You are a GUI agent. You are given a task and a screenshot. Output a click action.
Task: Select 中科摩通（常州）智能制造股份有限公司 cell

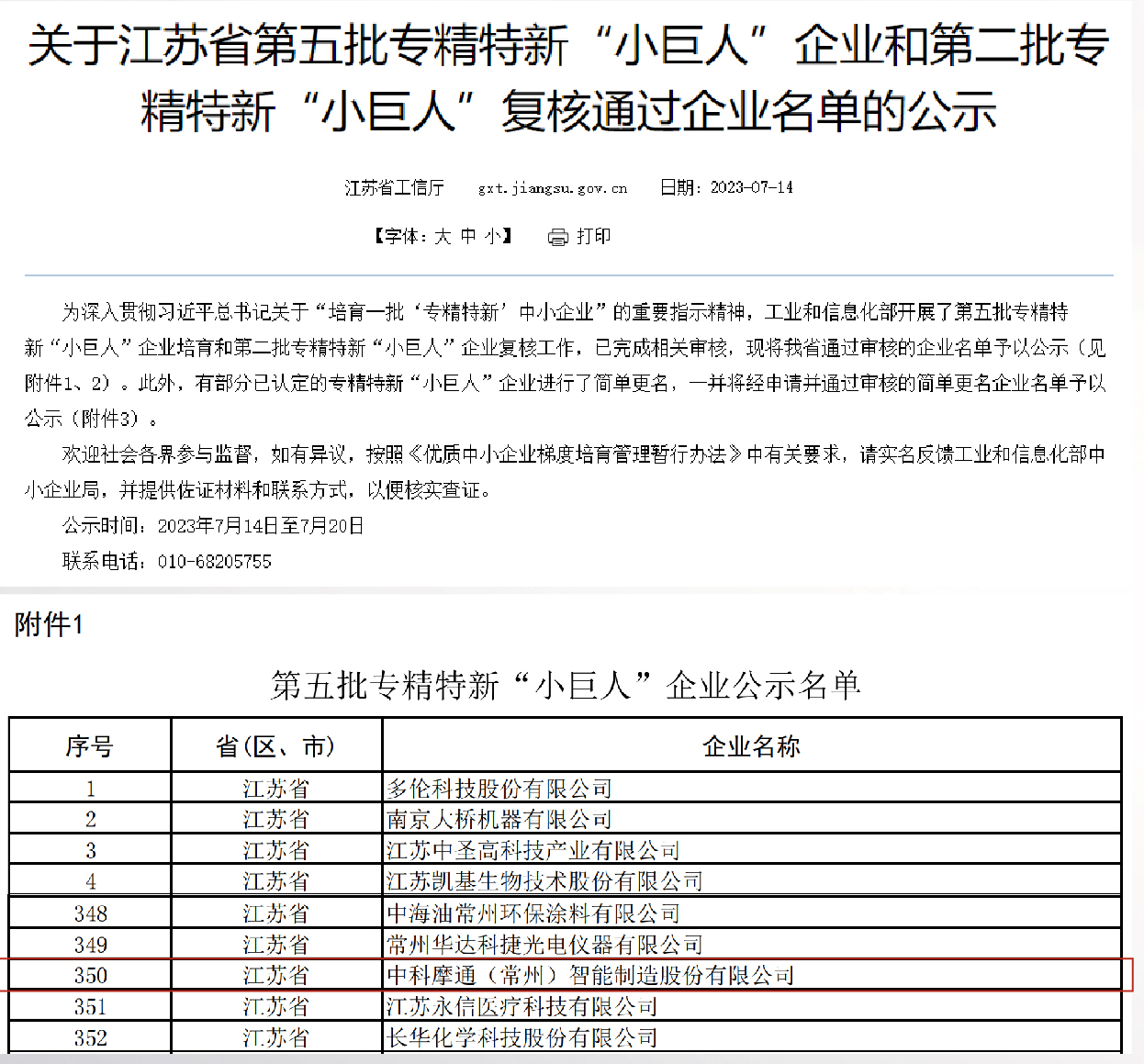point(752,975)
